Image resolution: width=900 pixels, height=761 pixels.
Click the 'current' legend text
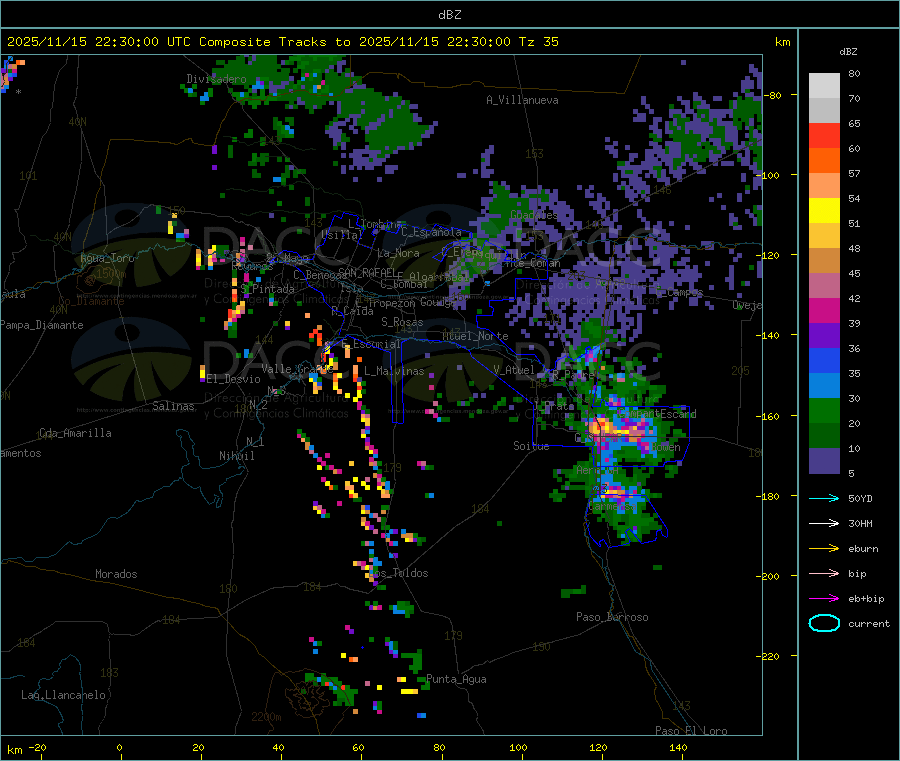[x=869, y=624]
